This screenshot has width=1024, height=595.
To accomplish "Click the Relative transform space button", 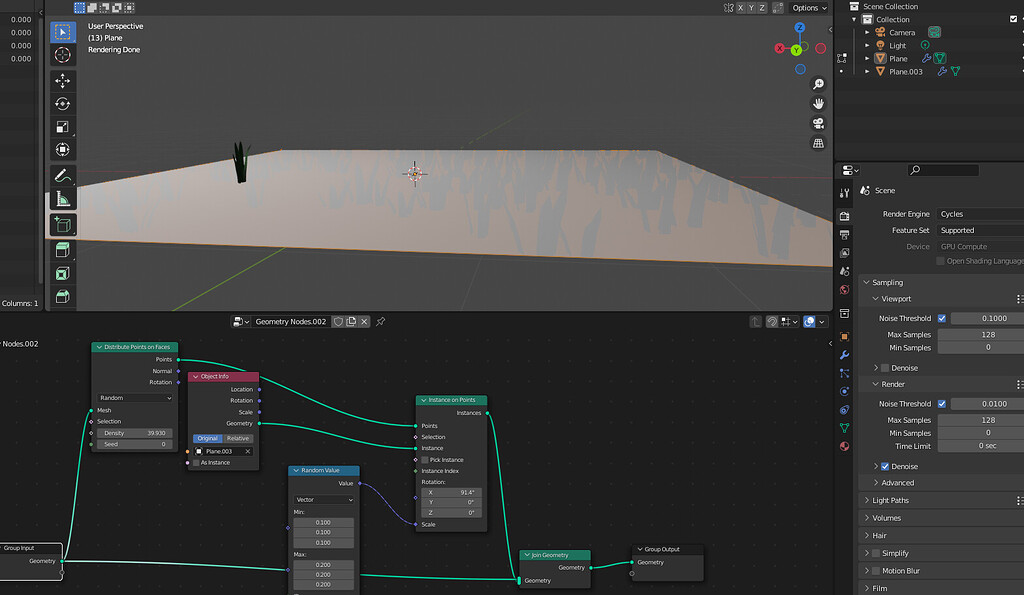I will point(238,438).
